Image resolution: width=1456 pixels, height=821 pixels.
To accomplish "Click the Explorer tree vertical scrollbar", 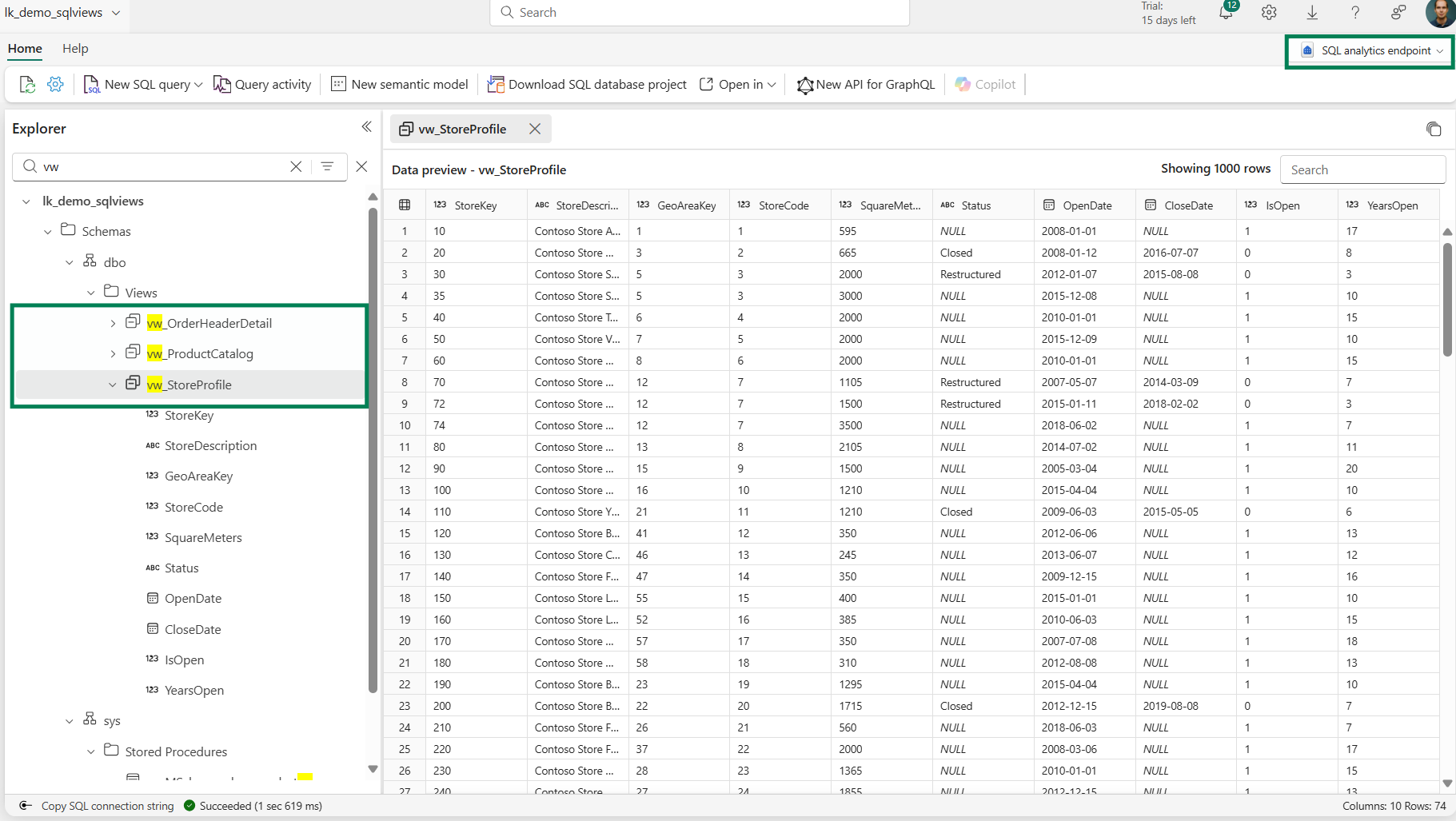I will [373, 450].
